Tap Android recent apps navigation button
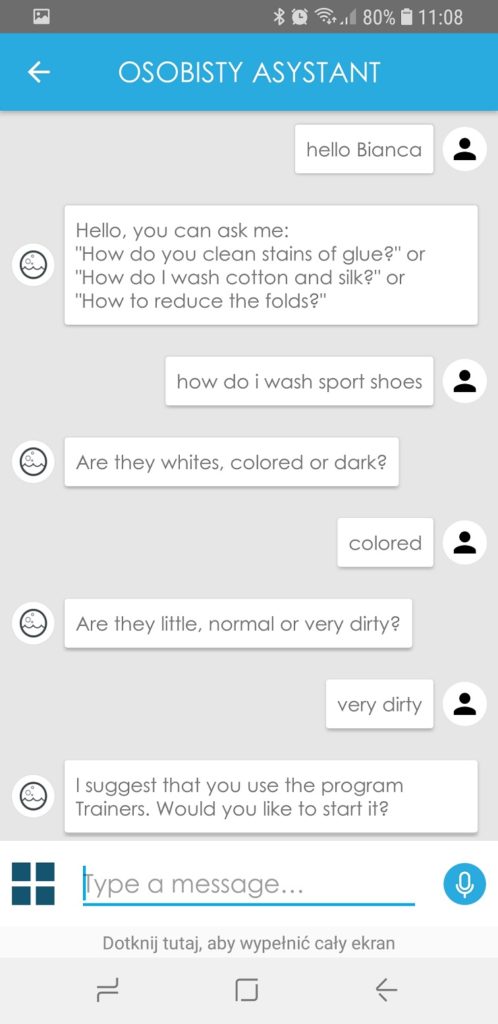Image resolution: width=498 pixels, height=1024 pixels. click(x=108, y=991)
